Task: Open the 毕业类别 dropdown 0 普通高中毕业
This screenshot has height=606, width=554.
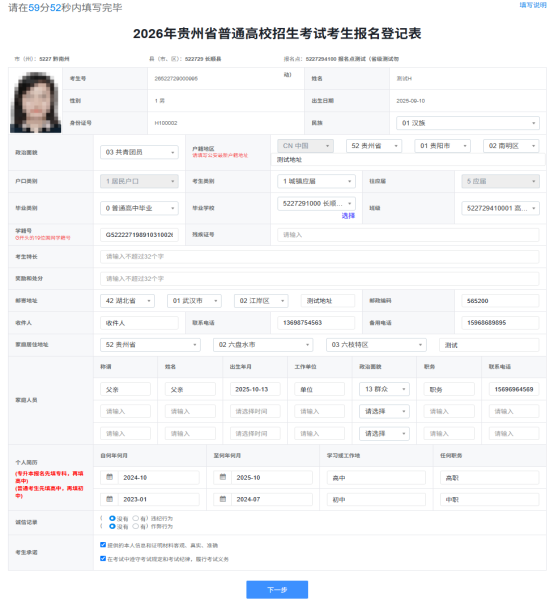Action: point(139,208)
